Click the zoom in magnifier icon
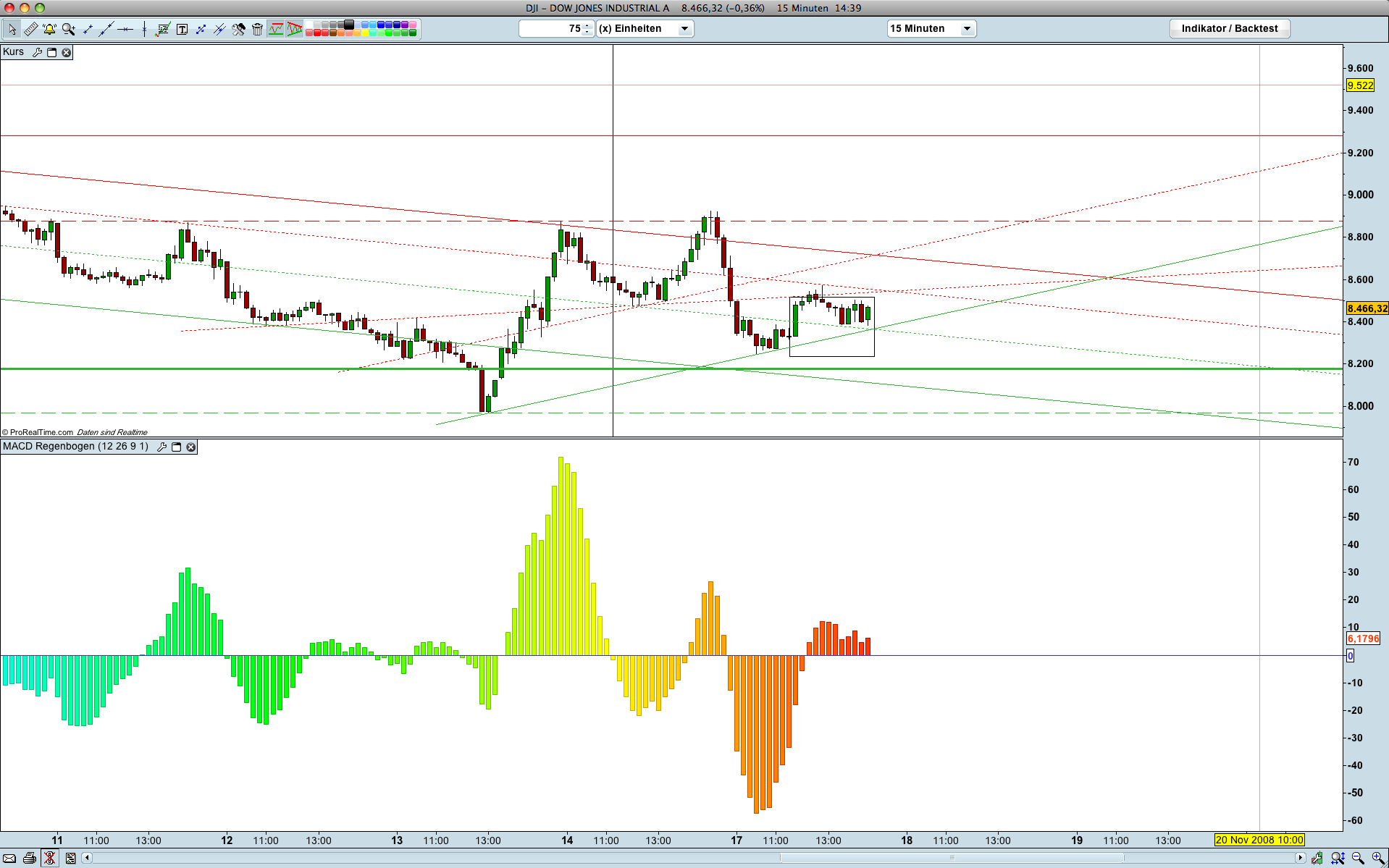The height and width of the screenshot is (868, 1389). (x=1378, y=859)
